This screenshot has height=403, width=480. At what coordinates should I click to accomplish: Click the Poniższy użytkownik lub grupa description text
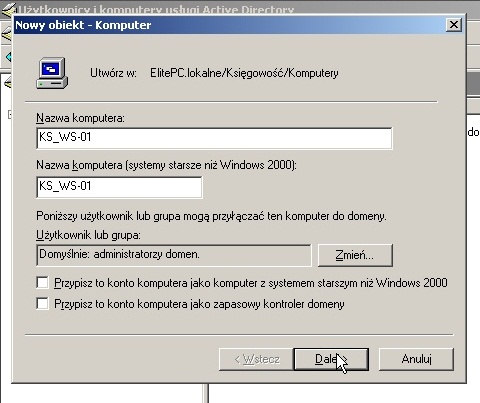click(x=211, y=216)
